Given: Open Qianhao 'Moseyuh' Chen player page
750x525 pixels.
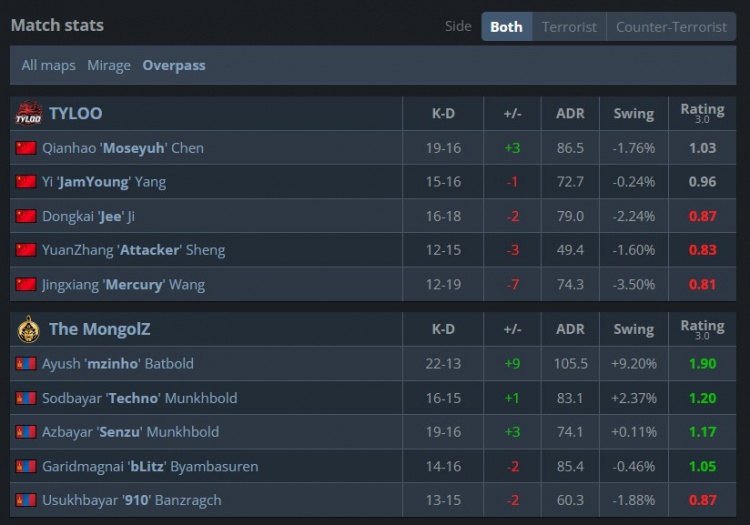Looking at the screenshot, I should point(123,148).
